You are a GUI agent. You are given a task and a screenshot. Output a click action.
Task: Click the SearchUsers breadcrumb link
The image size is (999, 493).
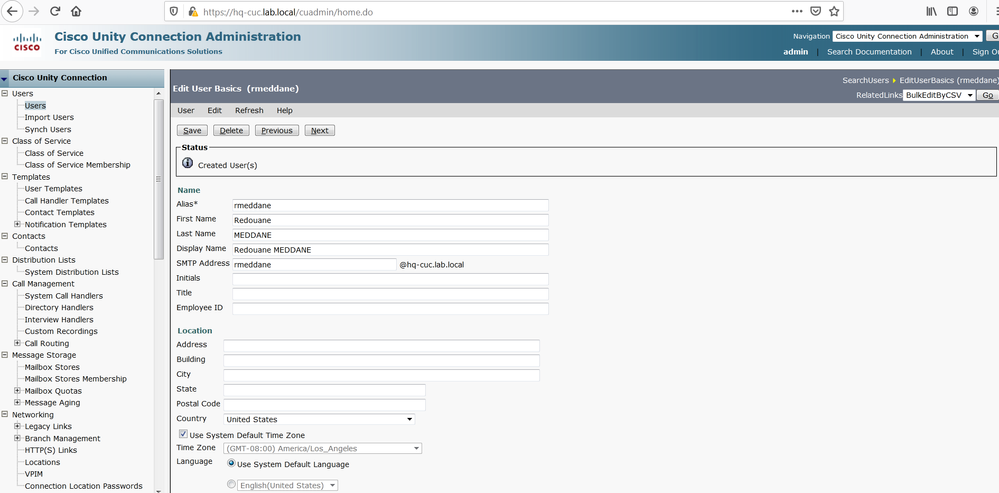[865, 80]
